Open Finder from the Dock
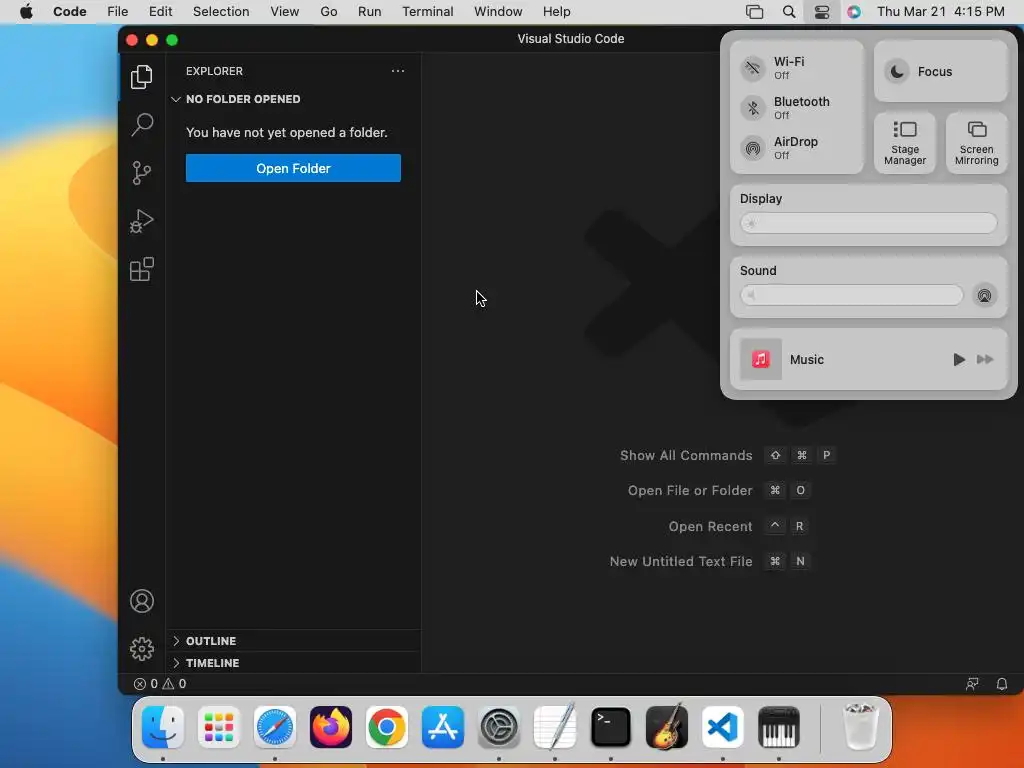 click(x=163, y=727)
